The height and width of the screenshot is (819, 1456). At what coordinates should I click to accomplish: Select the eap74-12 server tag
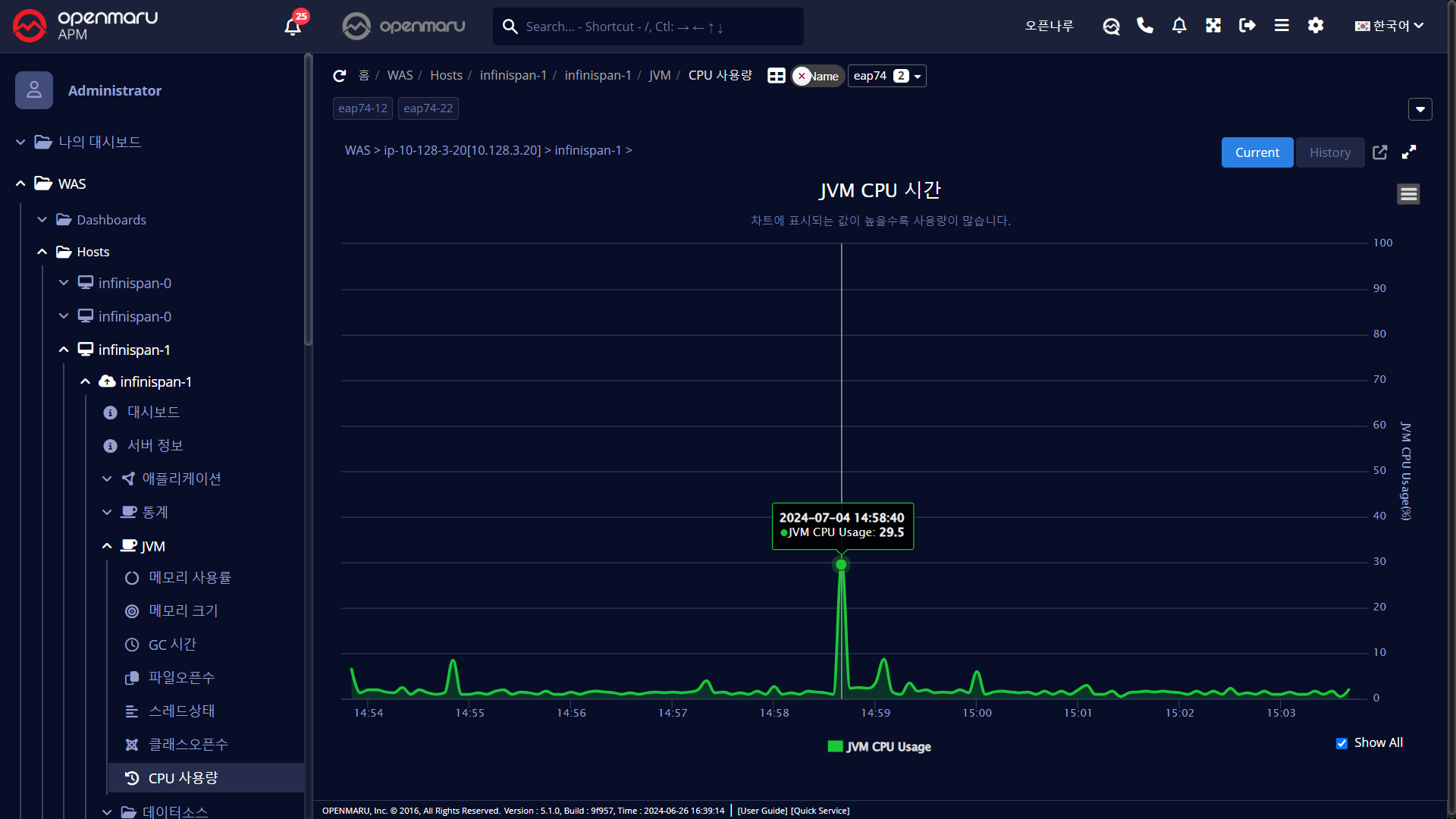point(362,108)
